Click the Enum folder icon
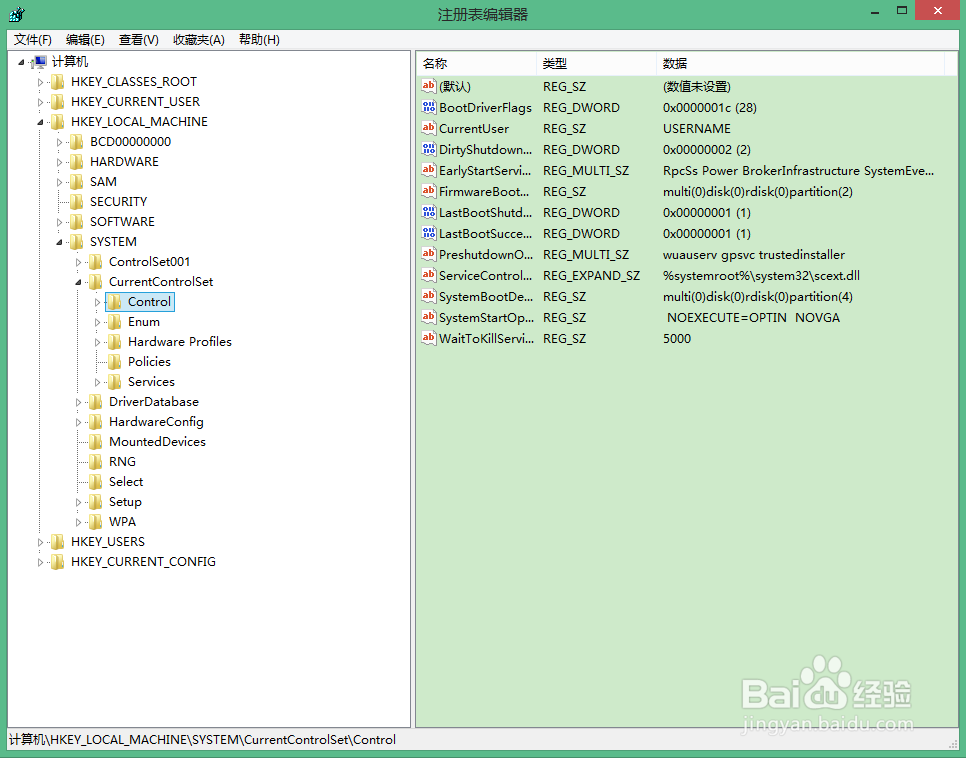This screenshot has height=758, width=966. (115, 322)
